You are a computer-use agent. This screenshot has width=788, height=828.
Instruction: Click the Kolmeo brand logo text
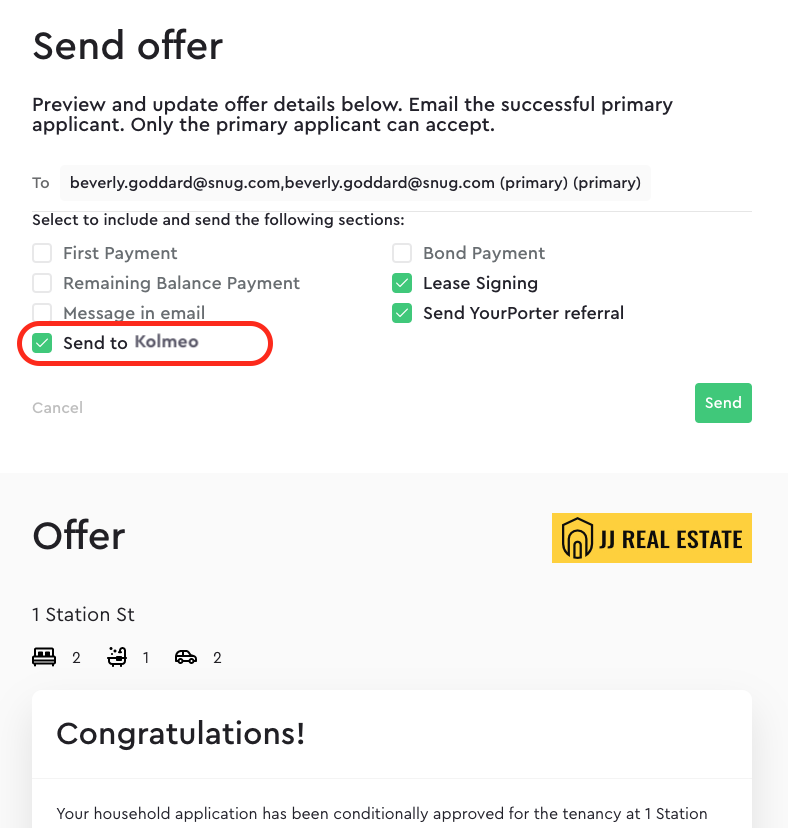(166, 342)
